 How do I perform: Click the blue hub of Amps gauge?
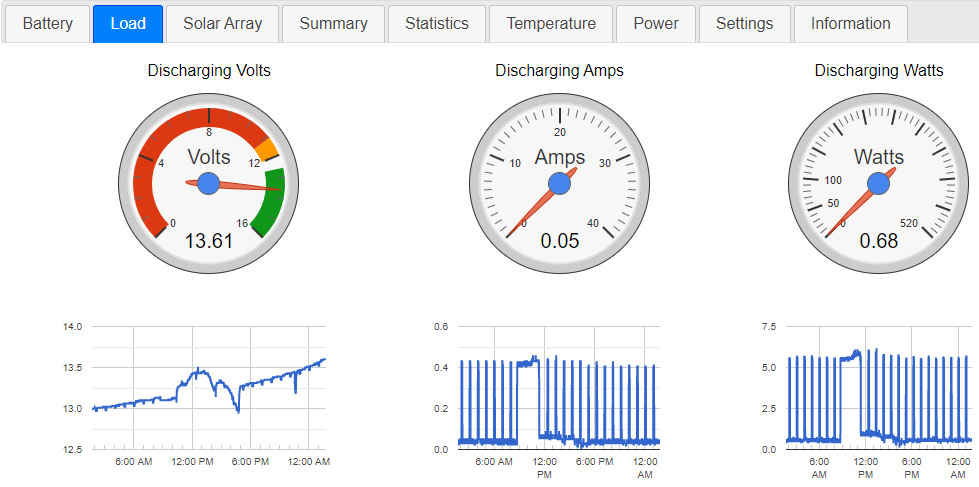[559, 183]
